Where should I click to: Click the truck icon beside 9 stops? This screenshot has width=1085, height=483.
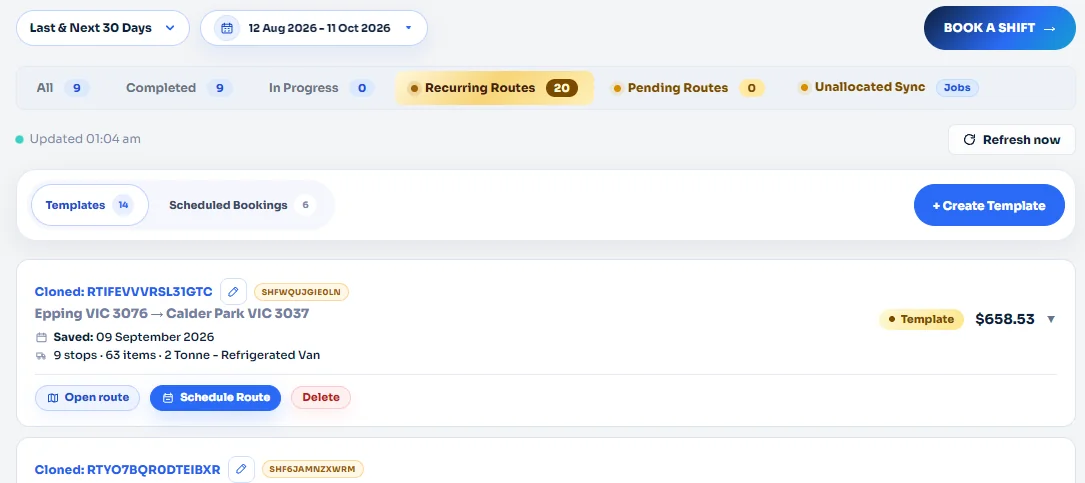pyautogui.click(x=42, y=356)
